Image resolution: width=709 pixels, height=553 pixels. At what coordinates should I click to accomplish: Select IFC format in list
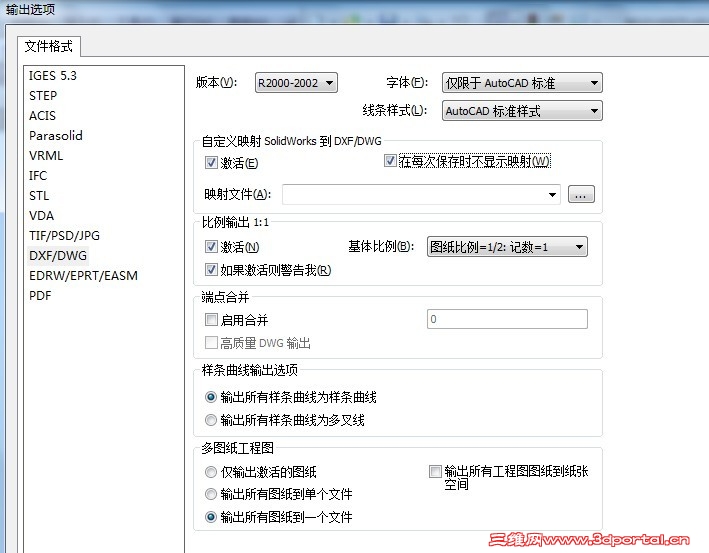coord(38,175)
